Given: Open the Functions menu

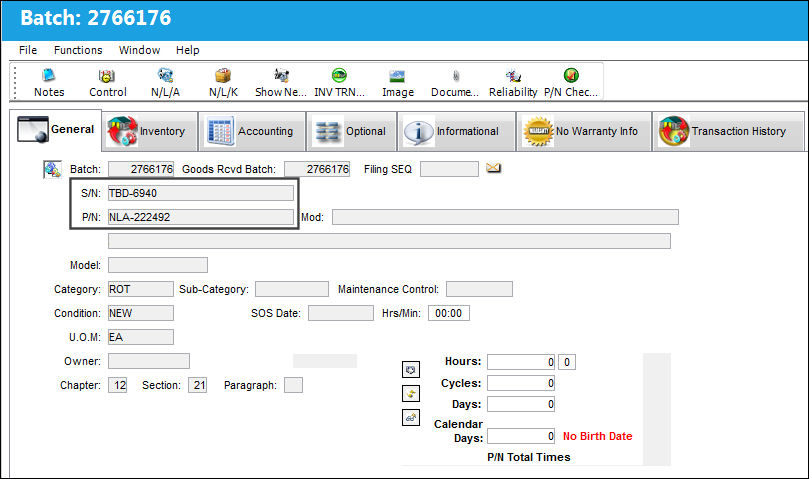Looking at the screenshot, I should (x=78, y=50).
